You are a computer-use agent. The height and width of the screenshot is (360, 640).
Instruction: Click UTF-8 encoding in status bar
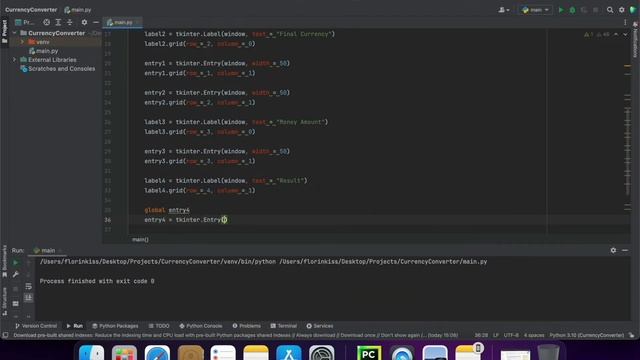point(511,335)
